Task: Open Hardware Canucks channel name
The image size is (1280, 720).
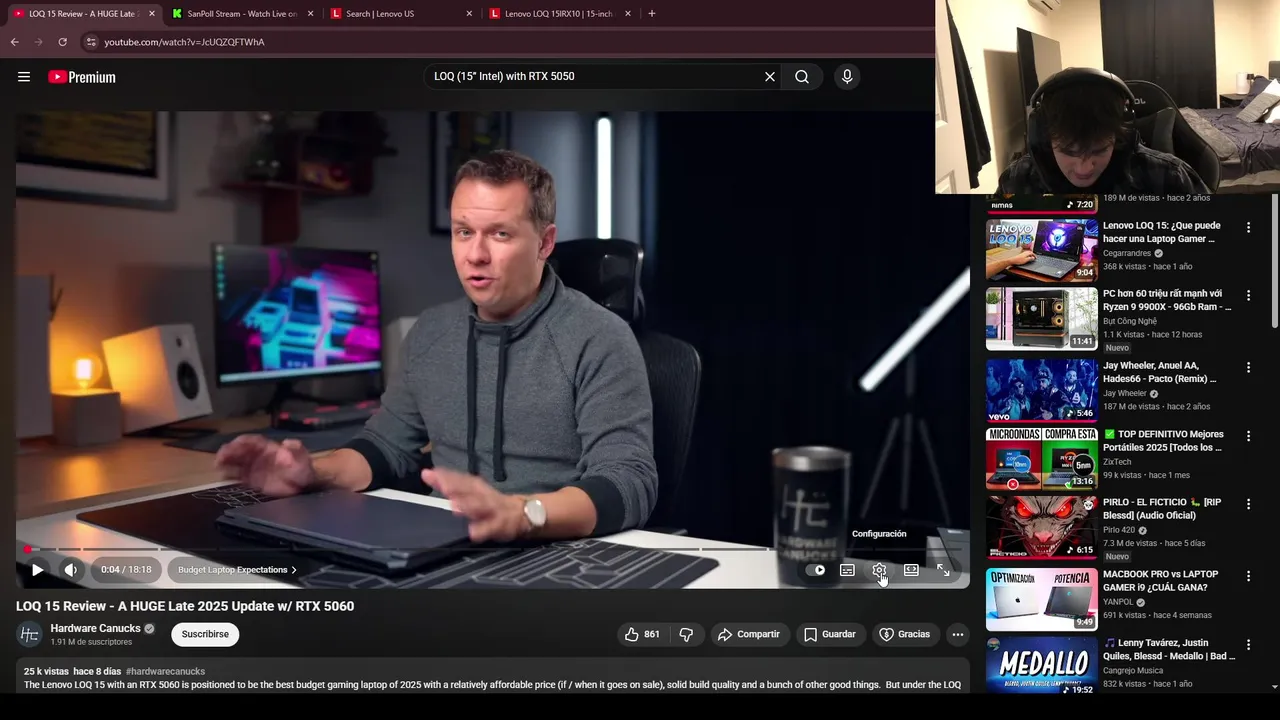Action: (96, 628)
